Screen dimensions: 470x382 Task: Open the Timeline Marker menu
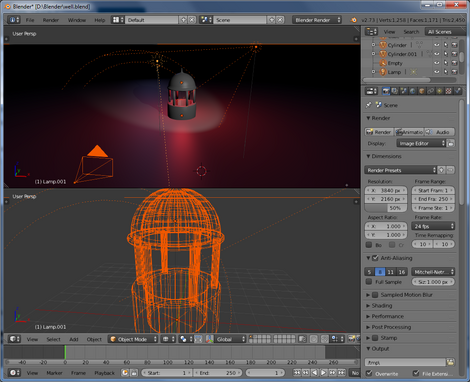point(54,373)
